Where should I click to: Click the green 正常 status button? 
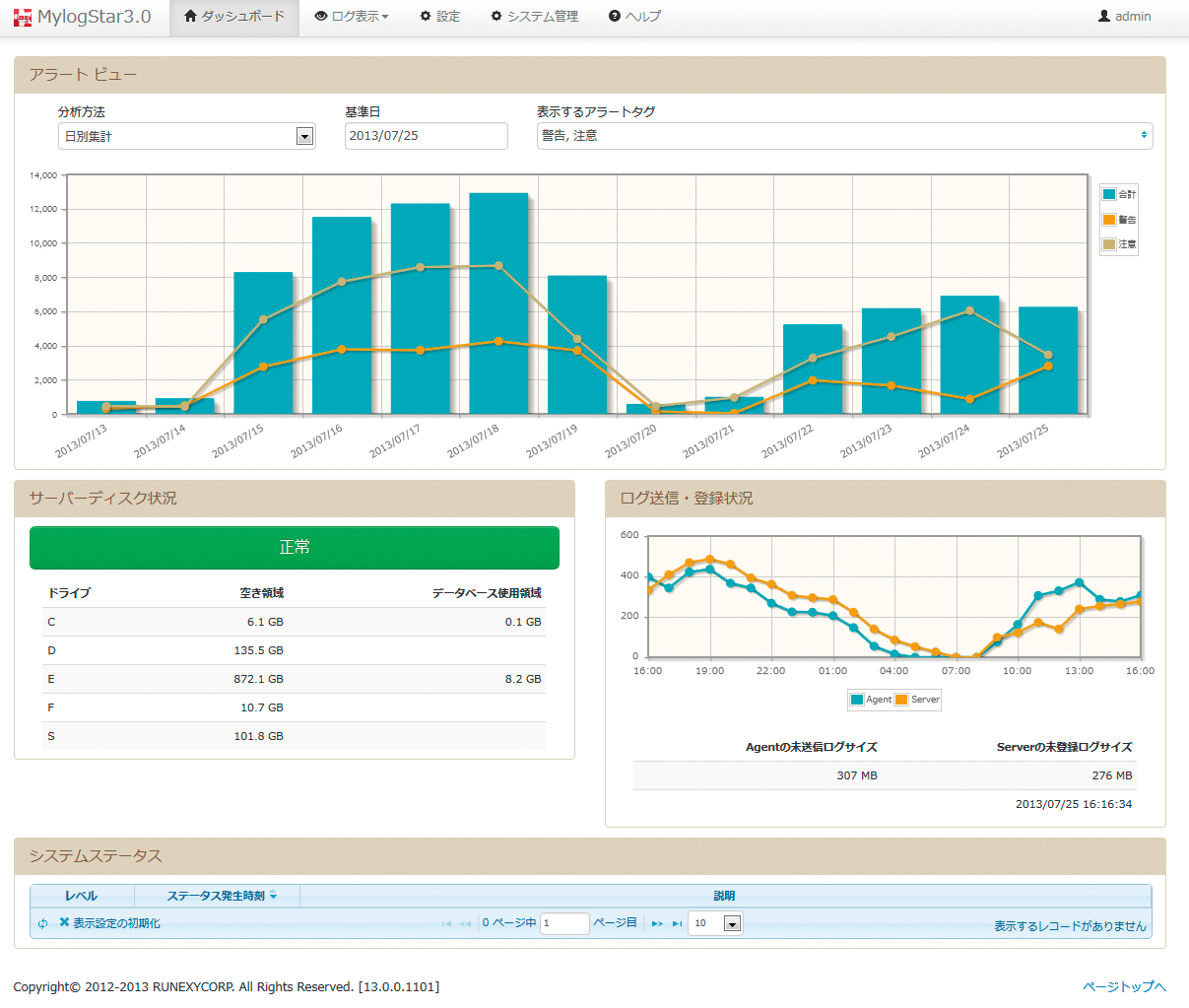pos(295,547)
